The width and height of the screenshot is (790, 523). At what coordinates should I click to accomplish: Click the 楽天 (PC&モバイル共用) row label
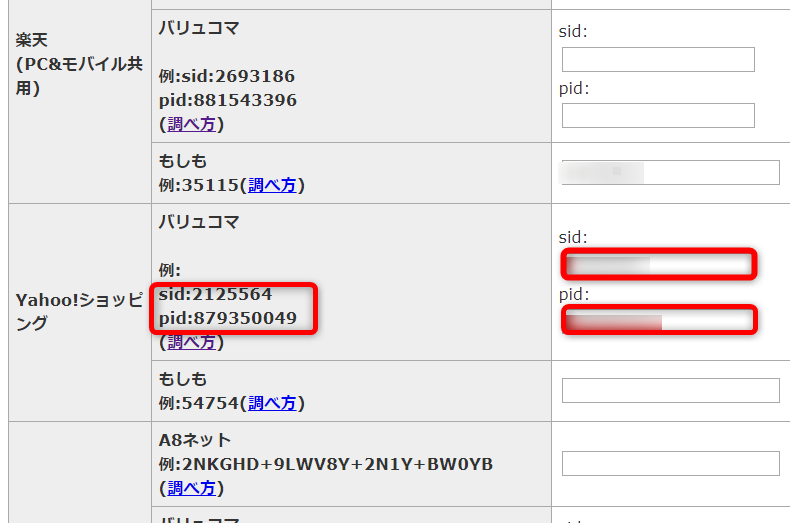(79, 64)
